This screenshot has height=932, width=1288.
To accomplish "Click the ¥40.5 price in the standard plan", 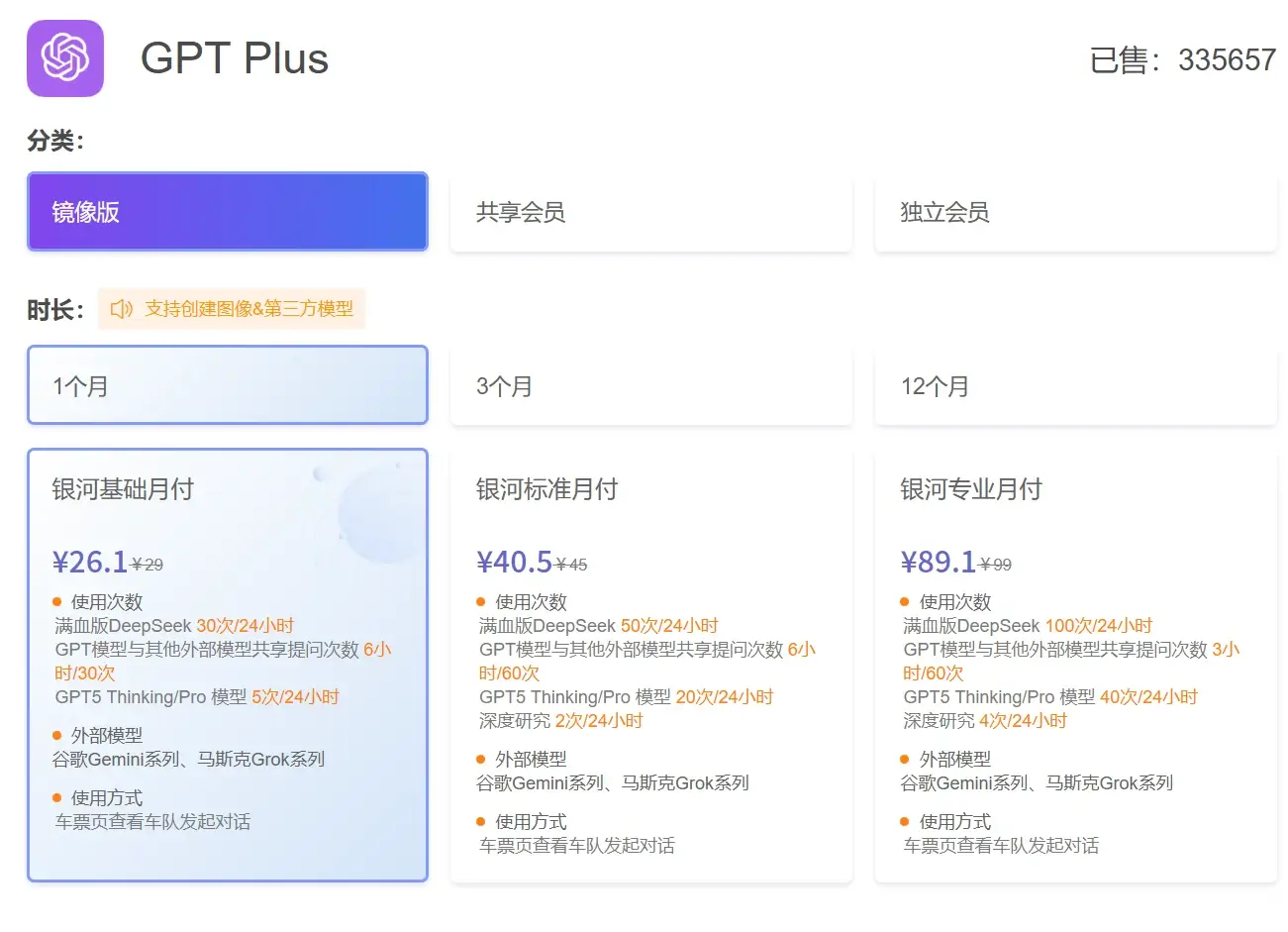I will [x=515, y=563].
